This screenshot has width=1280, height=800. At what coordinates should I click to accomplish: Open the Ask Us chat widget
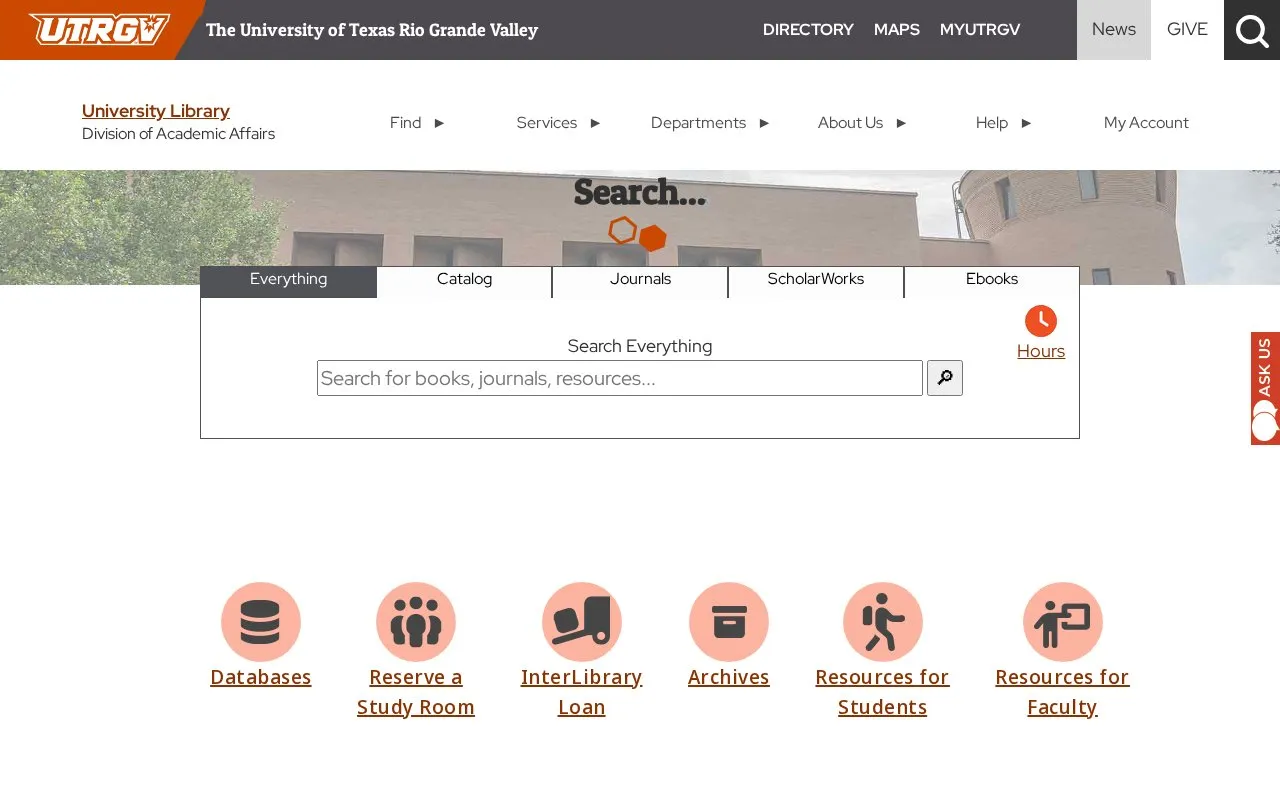[1265, 388]
